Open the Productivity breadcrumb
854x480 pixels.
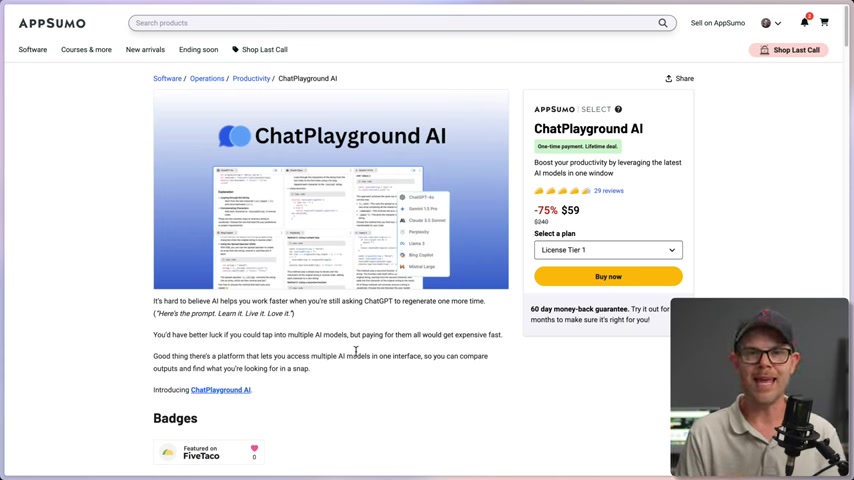251,78
